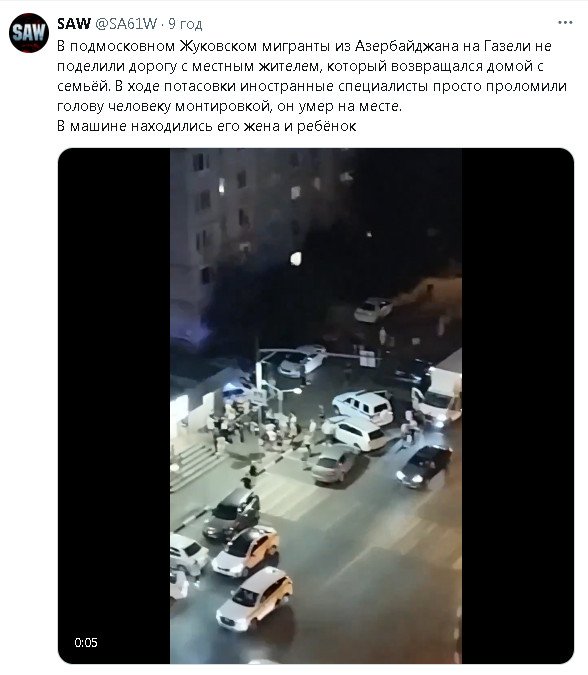Open the tweet via its 9 год timestamp
Image resolution: width=588 pixels, height=675 pixels.
185,24
